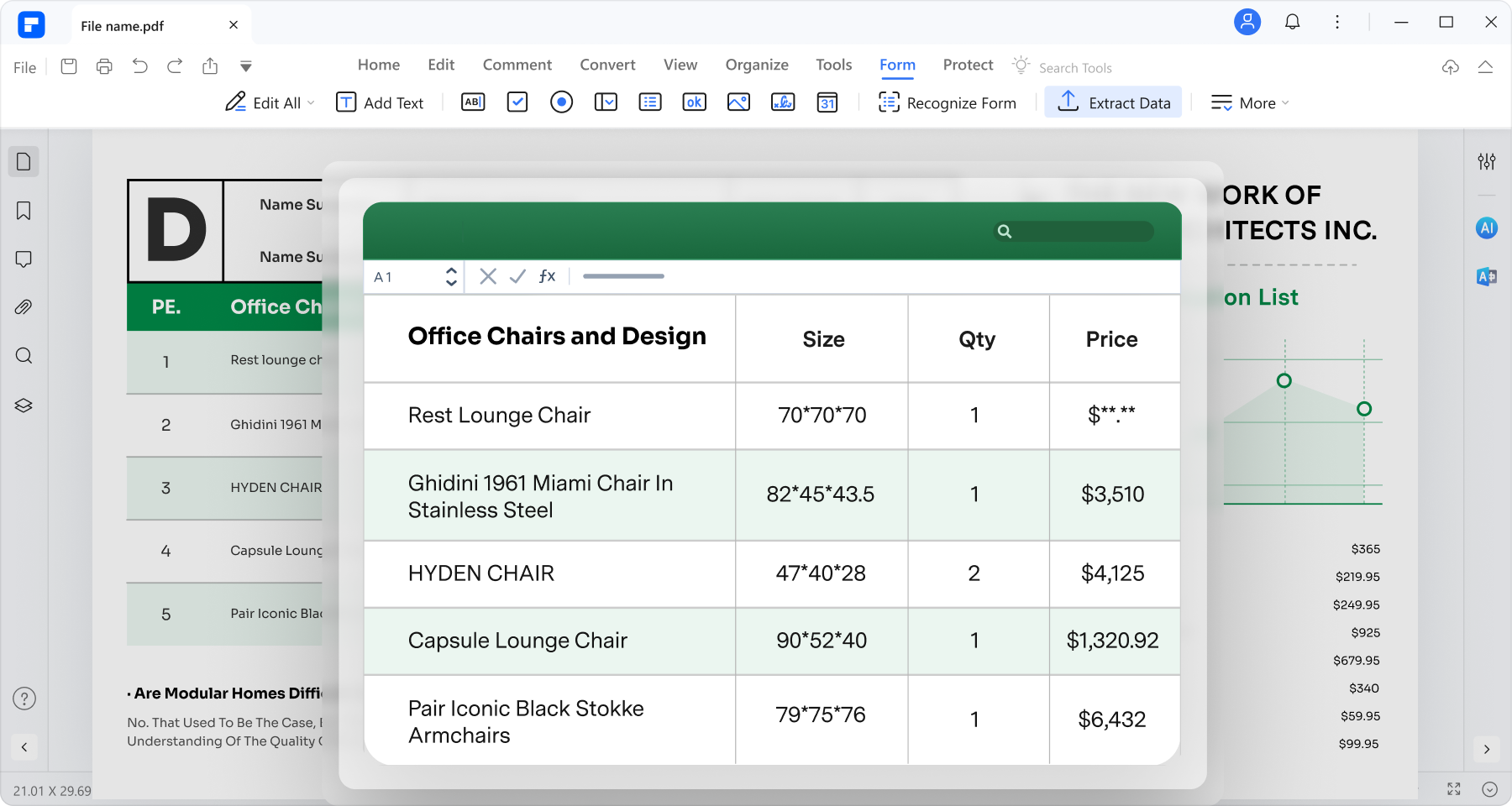Add an image form field
The height and width of the screenshot is (806, 1512).
point(738,102)
